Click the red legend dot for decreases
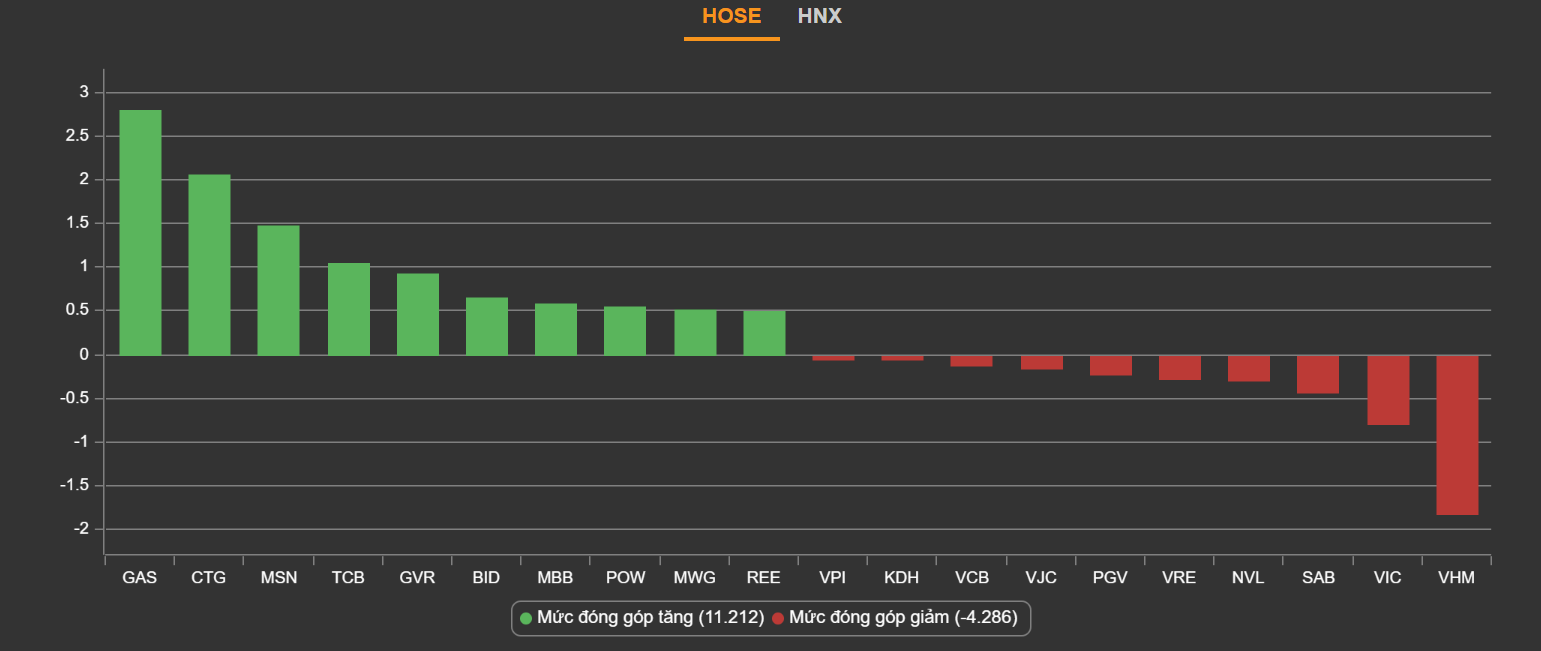The width and height of the screenshot is (1541, 651). point(778,618)
